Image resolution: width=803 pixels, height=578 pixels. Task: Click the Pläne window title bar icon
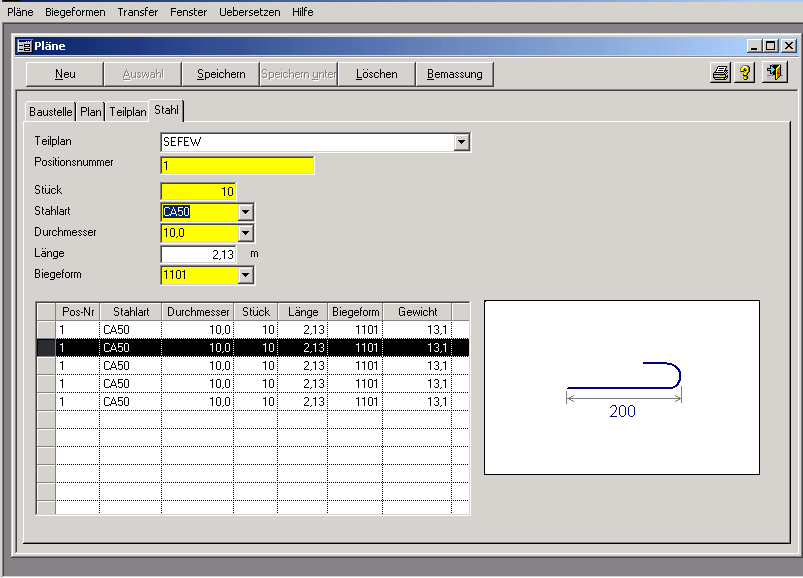[x=24, y=46]
